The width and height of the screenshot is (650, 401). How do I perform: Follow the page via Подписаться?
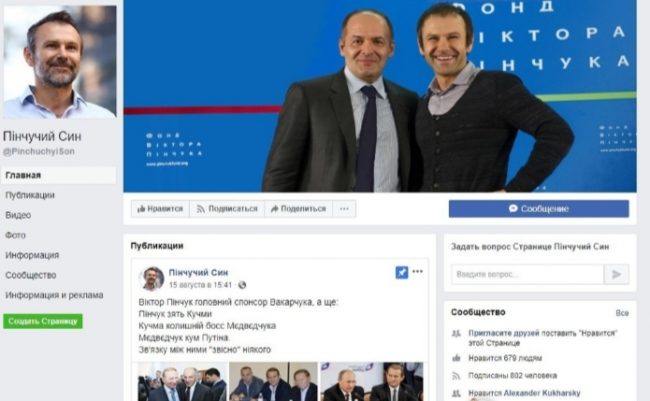[x=227, y=209]
